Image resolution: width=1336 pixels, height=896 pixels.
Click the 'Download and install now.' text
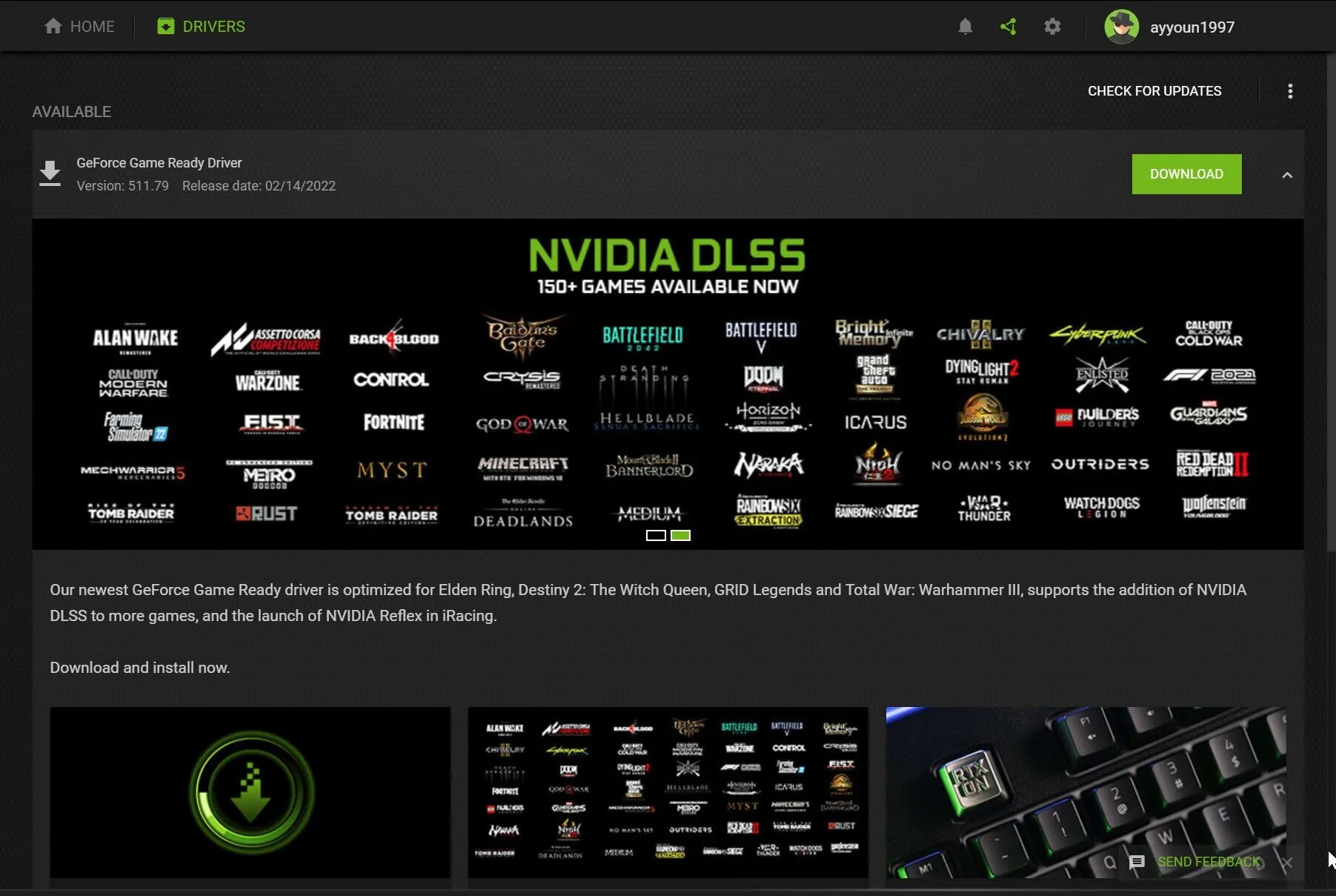click(140, 668)
